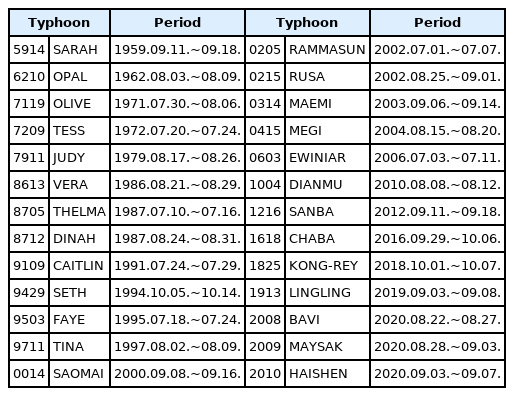
Task: Click HAISHEN period 2020.09.03.~09.07.
Action: (437, 374)
